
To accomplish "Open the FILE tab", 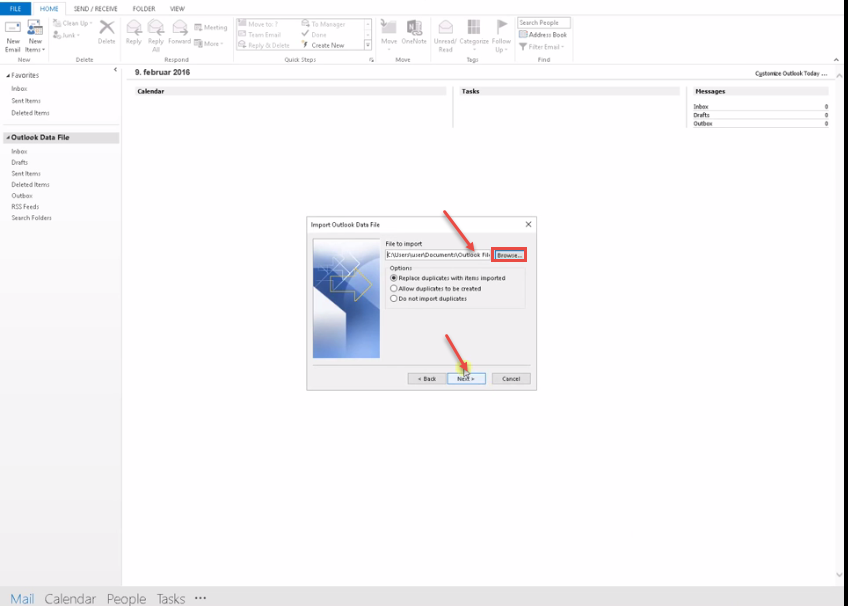I will pos(15,9).
